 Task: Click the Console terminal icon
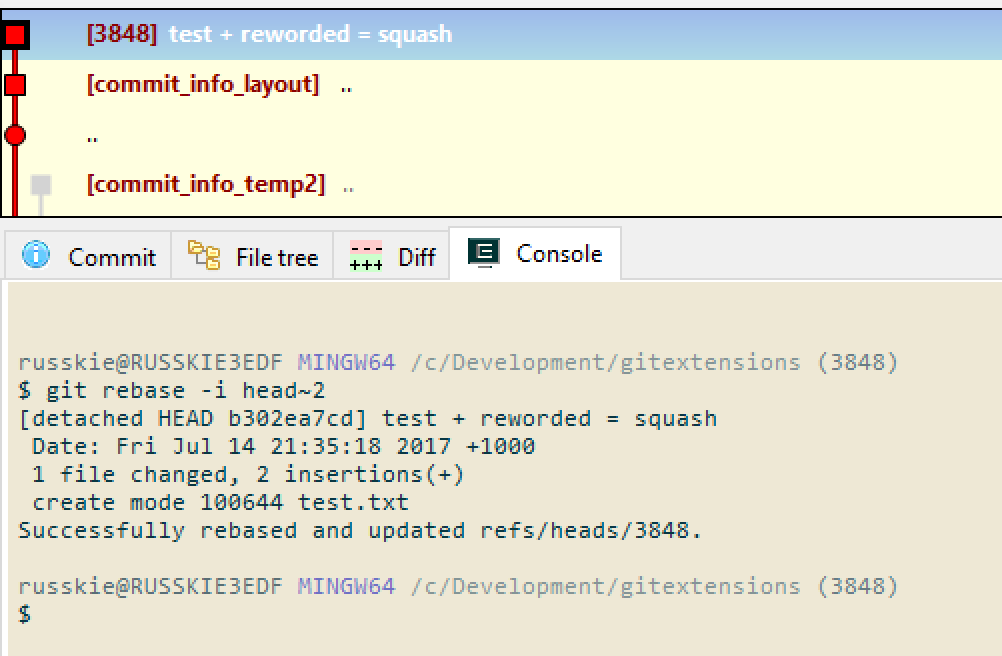(x=482, y=253)
